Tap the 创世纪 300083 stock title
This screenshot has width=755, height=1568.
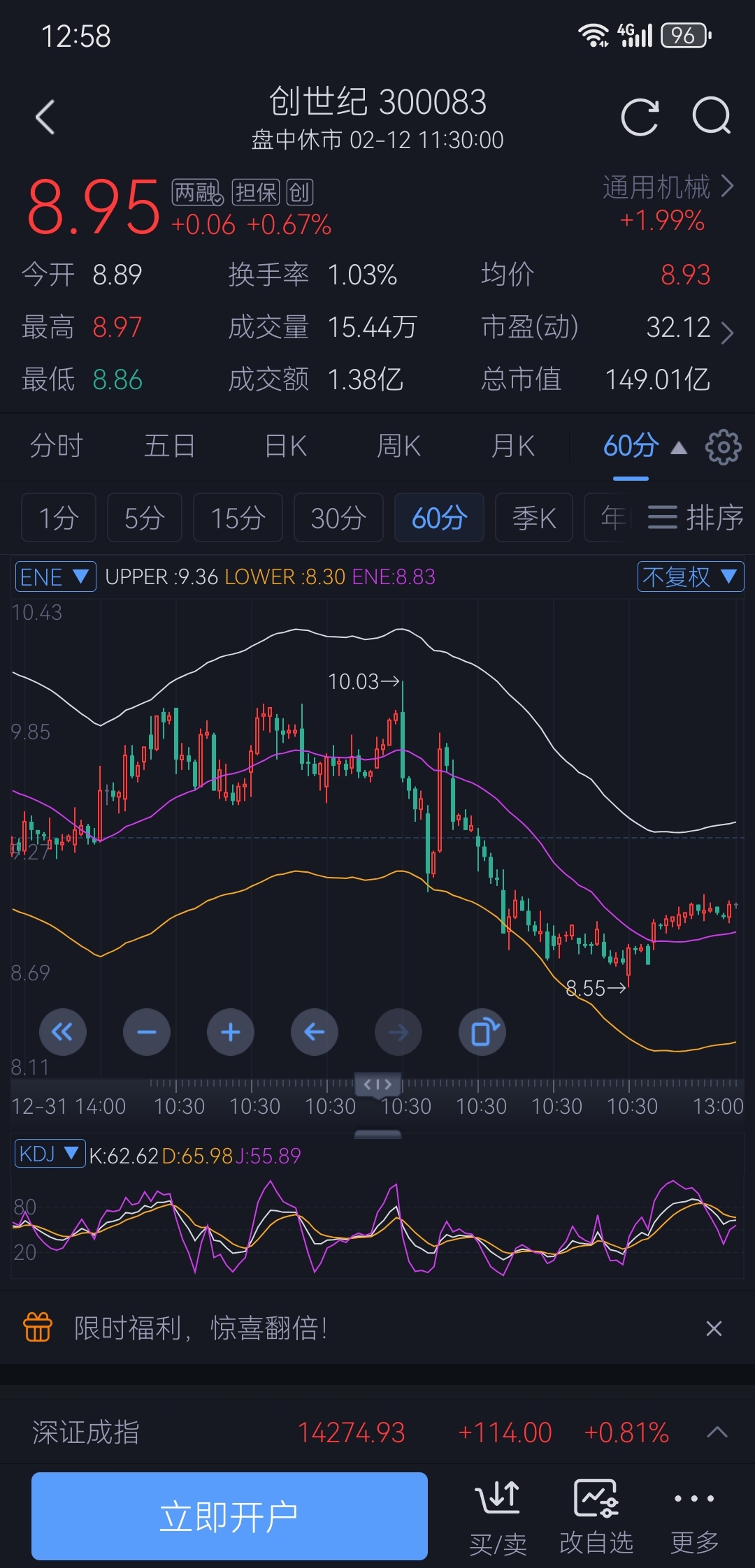(377, 102)
